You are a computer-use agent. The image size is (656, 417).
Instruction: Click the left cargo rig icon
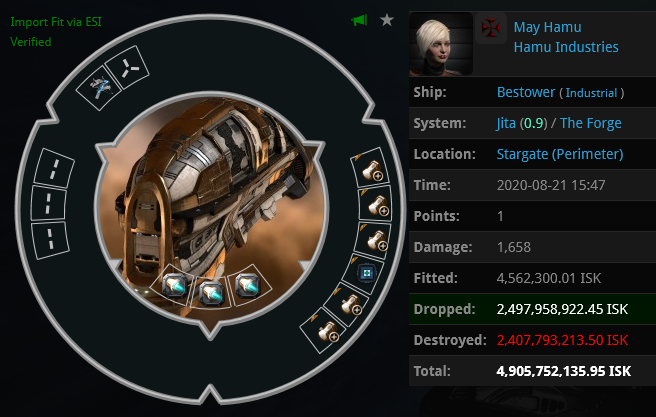pos(174,285)
